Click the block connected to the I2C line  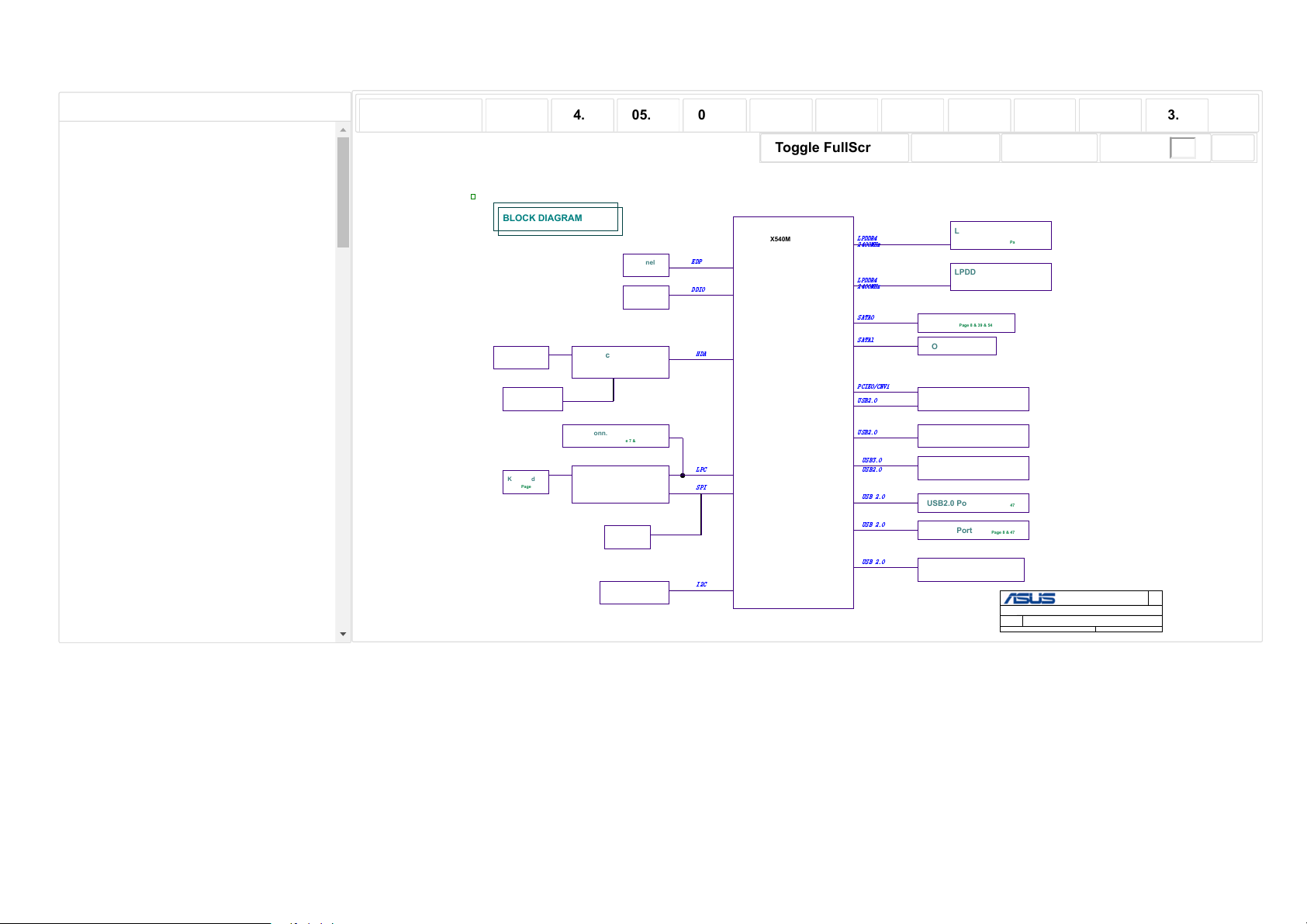(634, 593)
